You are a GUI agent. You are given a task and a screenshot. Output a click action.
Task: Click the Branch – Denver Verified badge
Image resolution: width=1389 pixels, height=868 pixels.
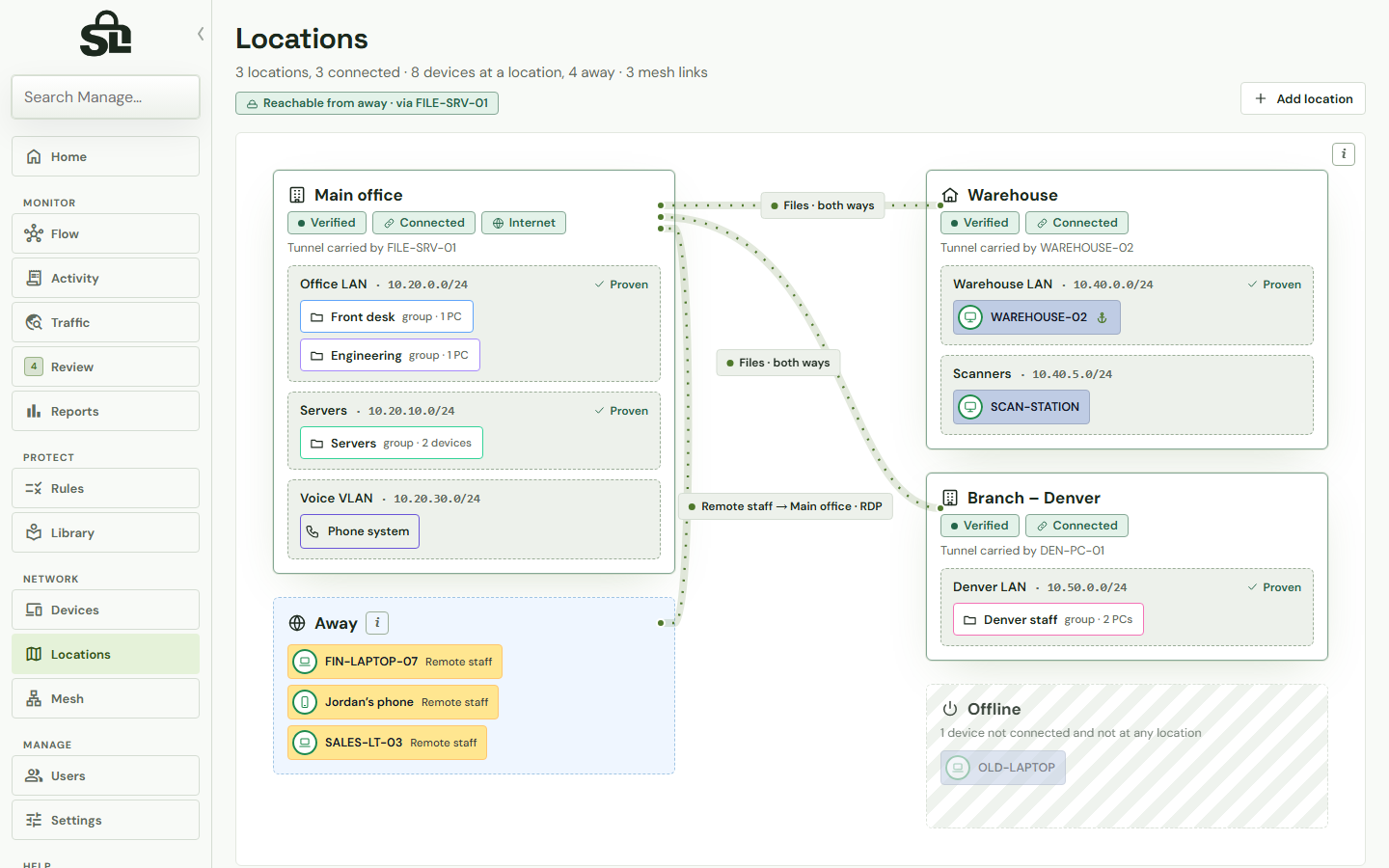tap(979, 526)
